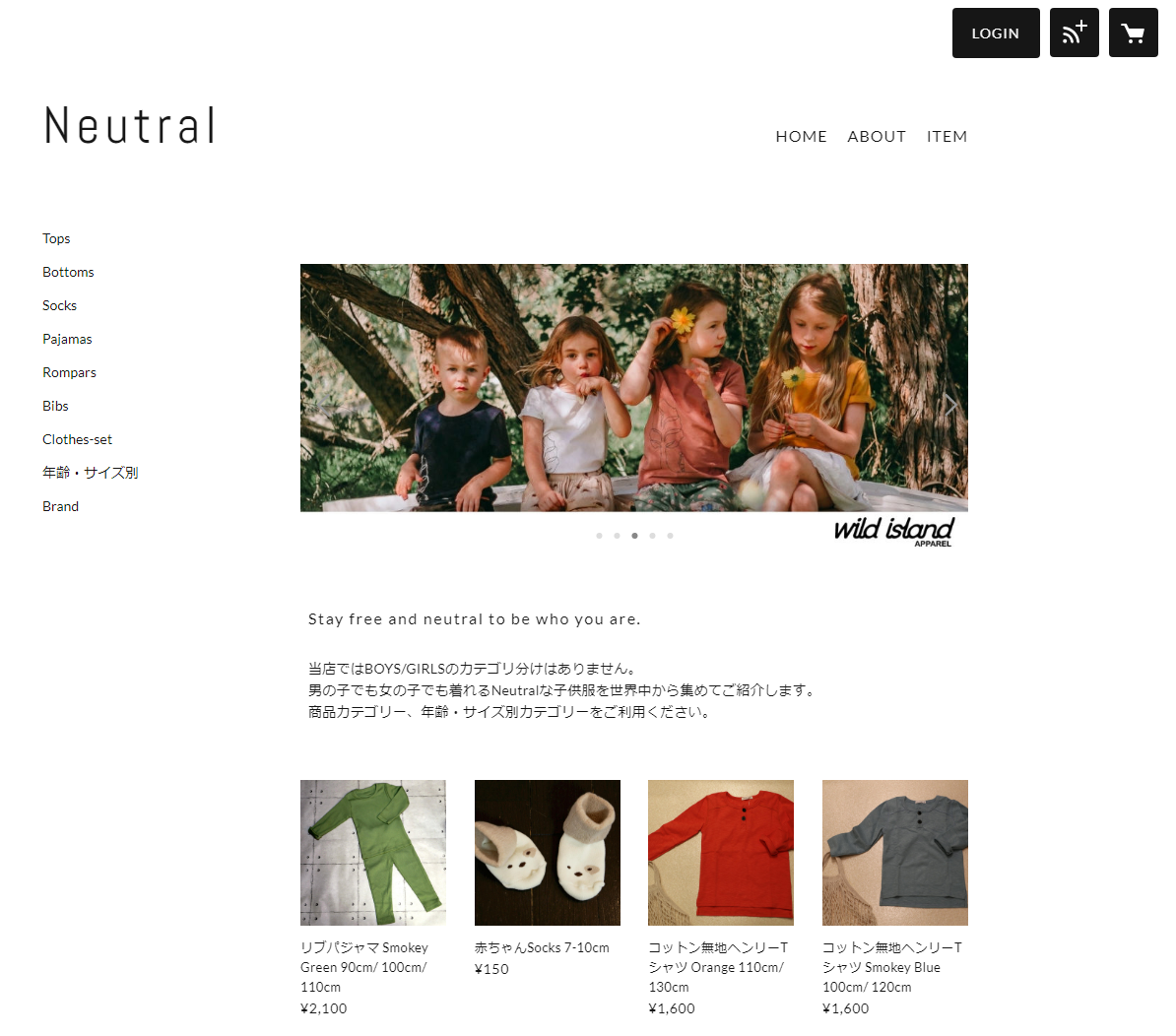Open the shopping cart icon

(x=1133, y=32)
